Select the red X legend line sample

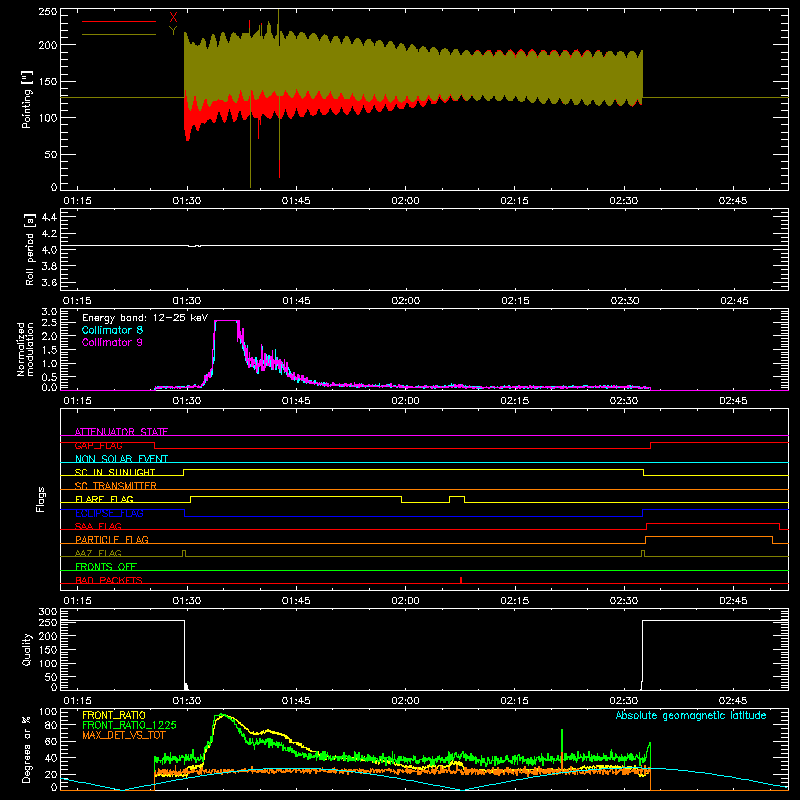pos(119,21)
